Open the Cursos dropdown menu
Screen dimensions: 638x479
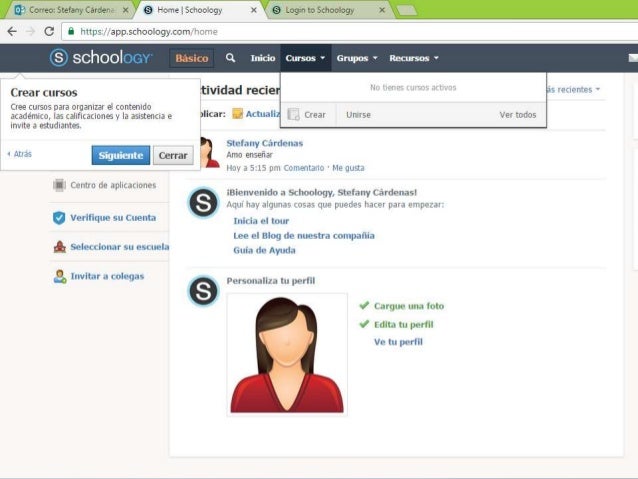tap(305, 58)
